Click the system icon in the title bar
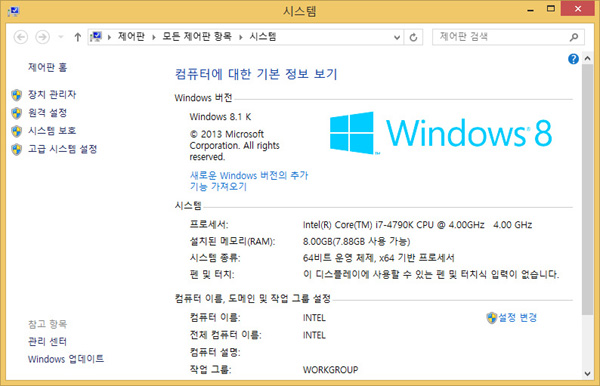This screenshot has height=386, width=600. [x=14, y=11]
